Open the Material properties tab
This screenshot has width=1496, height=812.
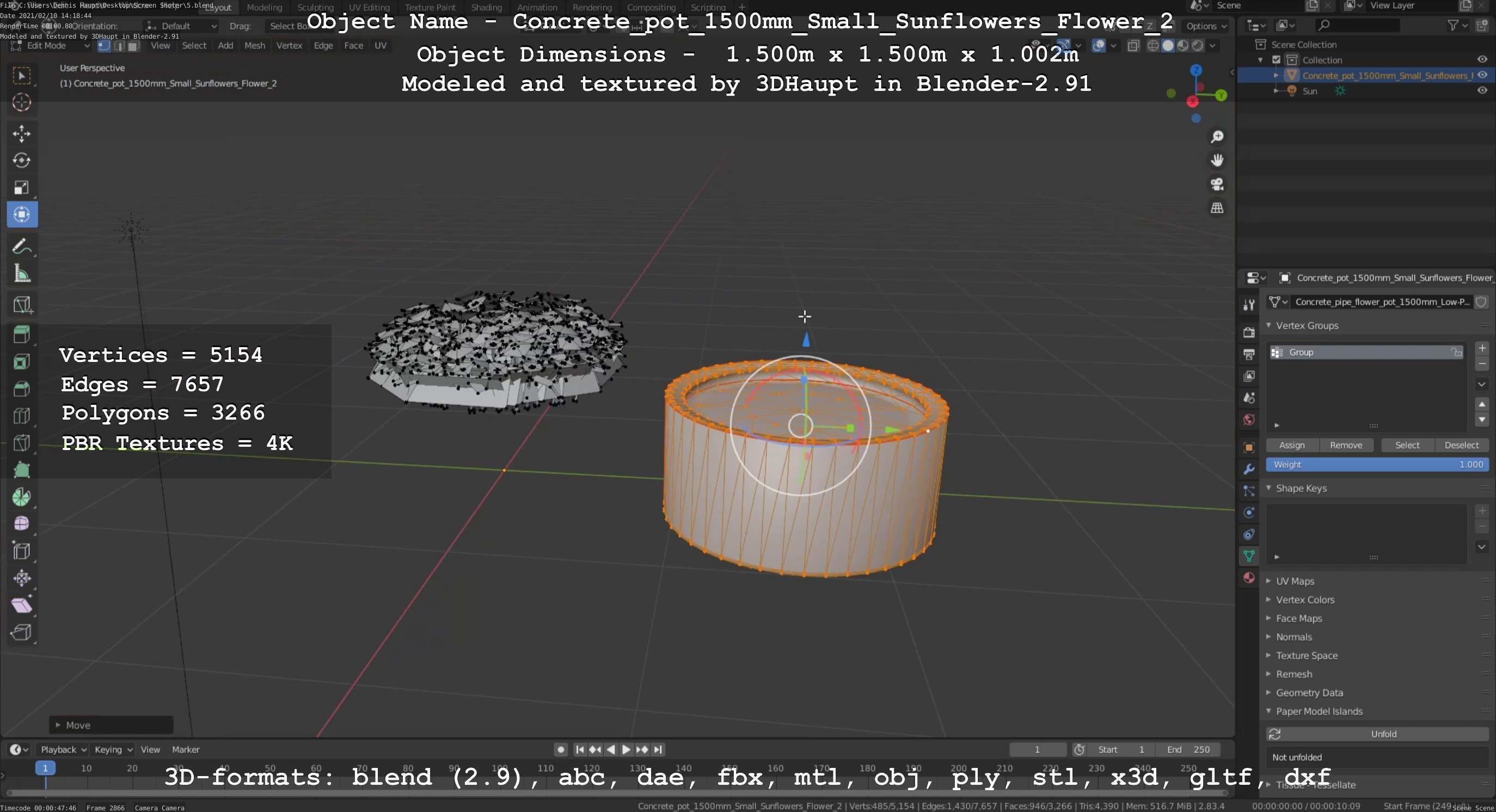point(1249,577)
